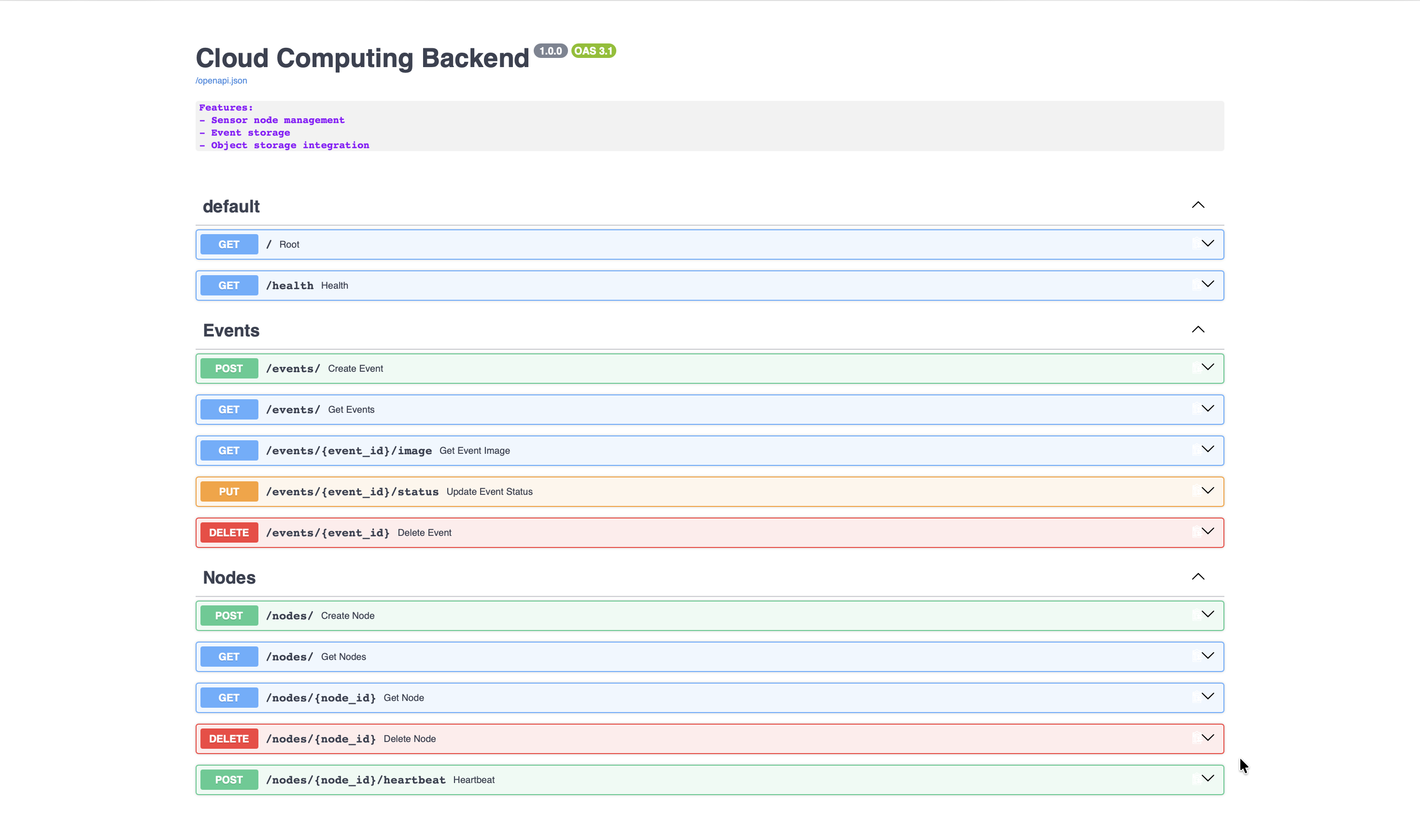Click the POST badge for Create Event
1420x840 pixels.
click(229, 368)
